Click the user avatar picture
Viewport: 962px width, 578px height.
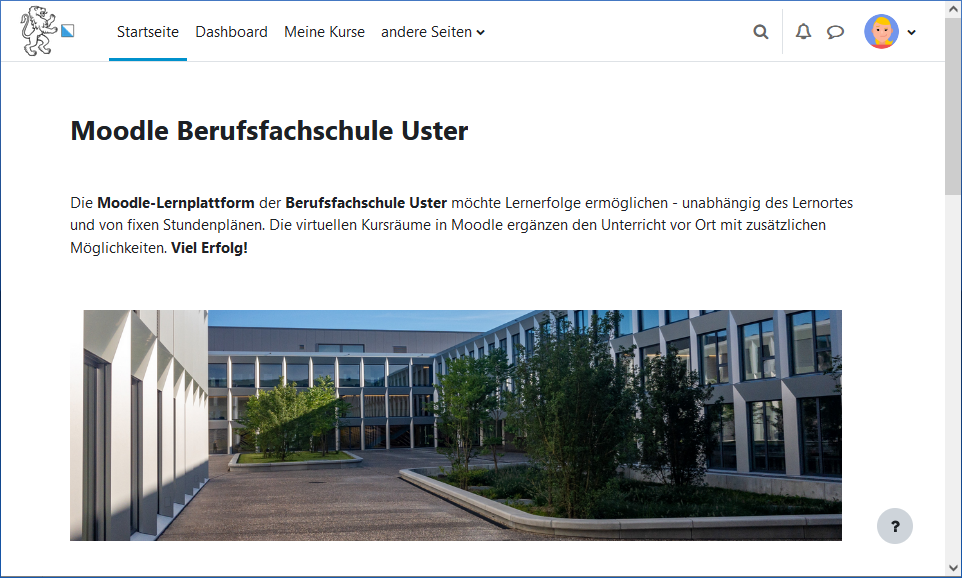pyautogui.click(x=881, y=32)
